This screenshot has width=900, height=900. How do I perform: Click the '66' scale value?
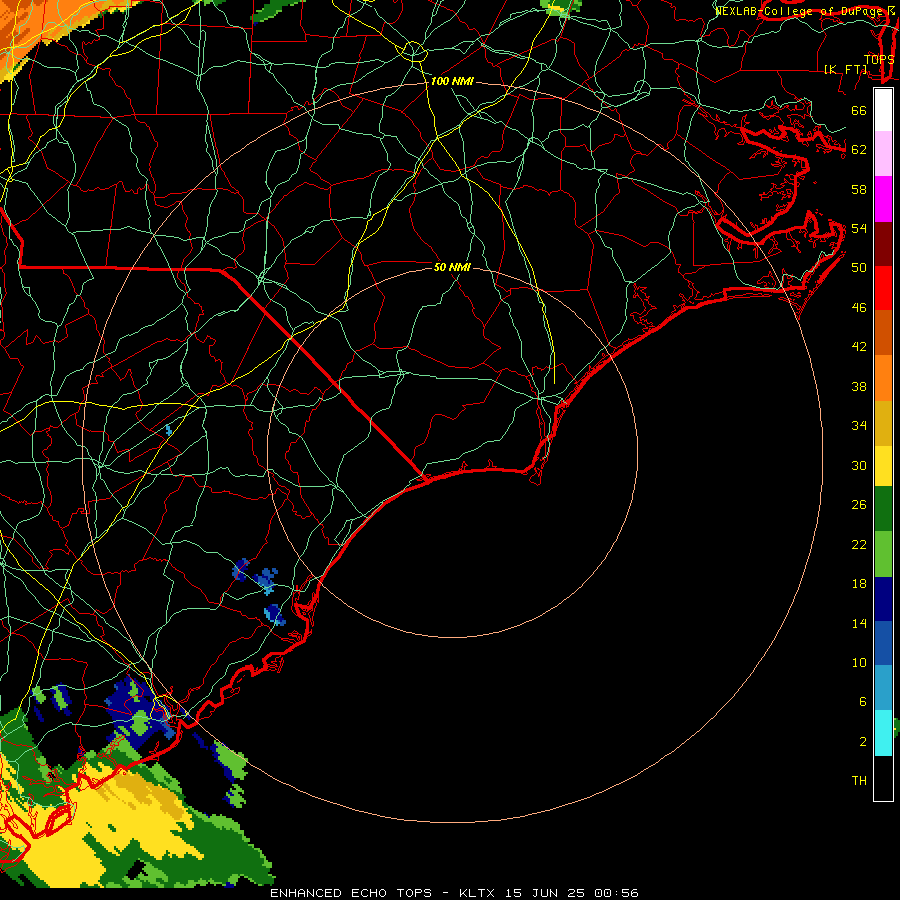(859, 110)
